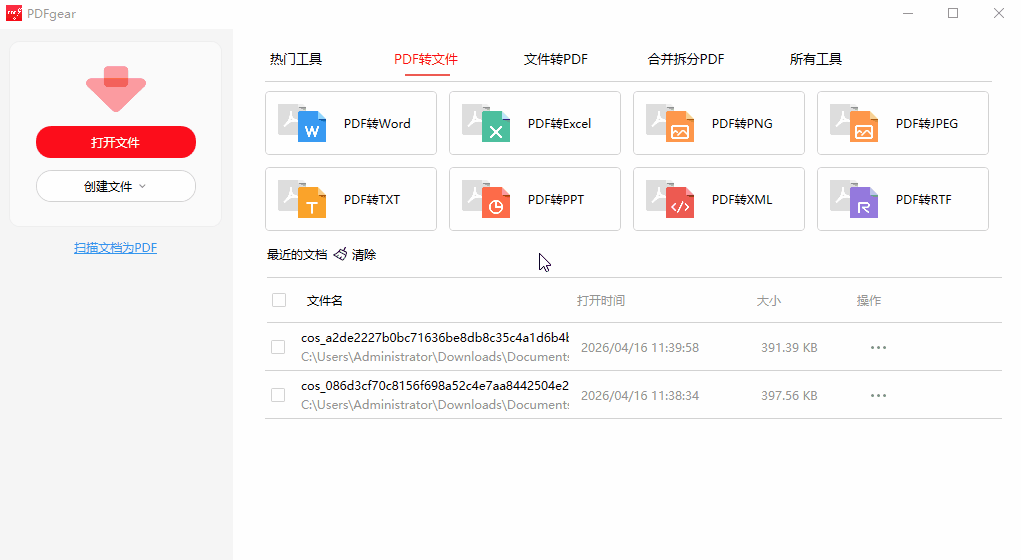Click the broom icon beside 清除
Image resolution: width=1021 pixels, height=560 pixels.
(x=341, y=254)
